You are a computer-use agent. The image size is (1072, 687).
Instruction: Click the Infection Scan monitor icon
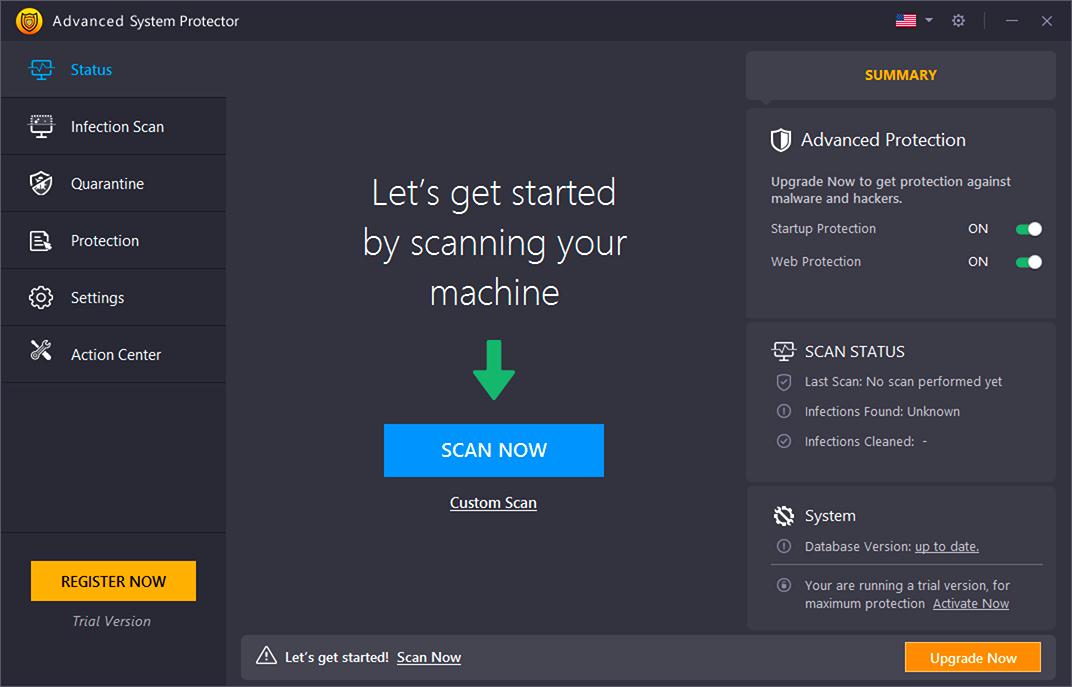click(41, 127)
